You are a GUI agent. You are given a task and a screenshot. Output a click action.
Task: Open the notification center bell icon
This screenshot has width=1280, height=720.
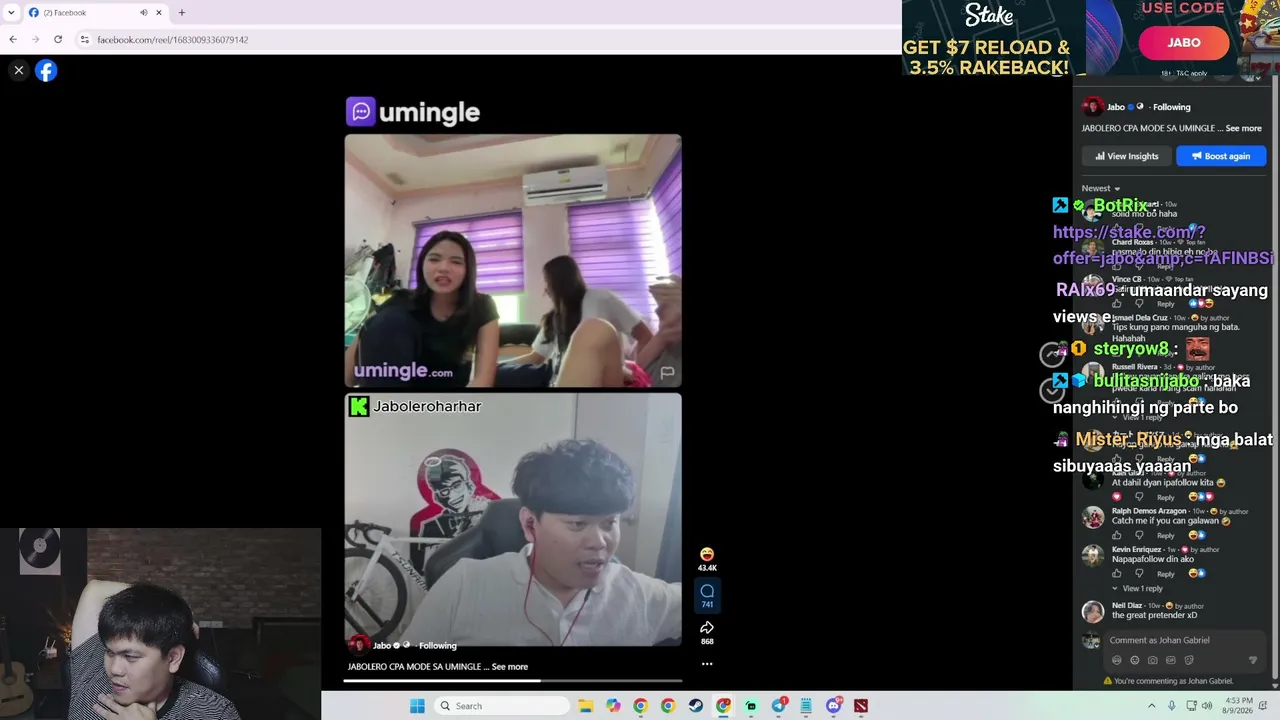pos(1263,706)
